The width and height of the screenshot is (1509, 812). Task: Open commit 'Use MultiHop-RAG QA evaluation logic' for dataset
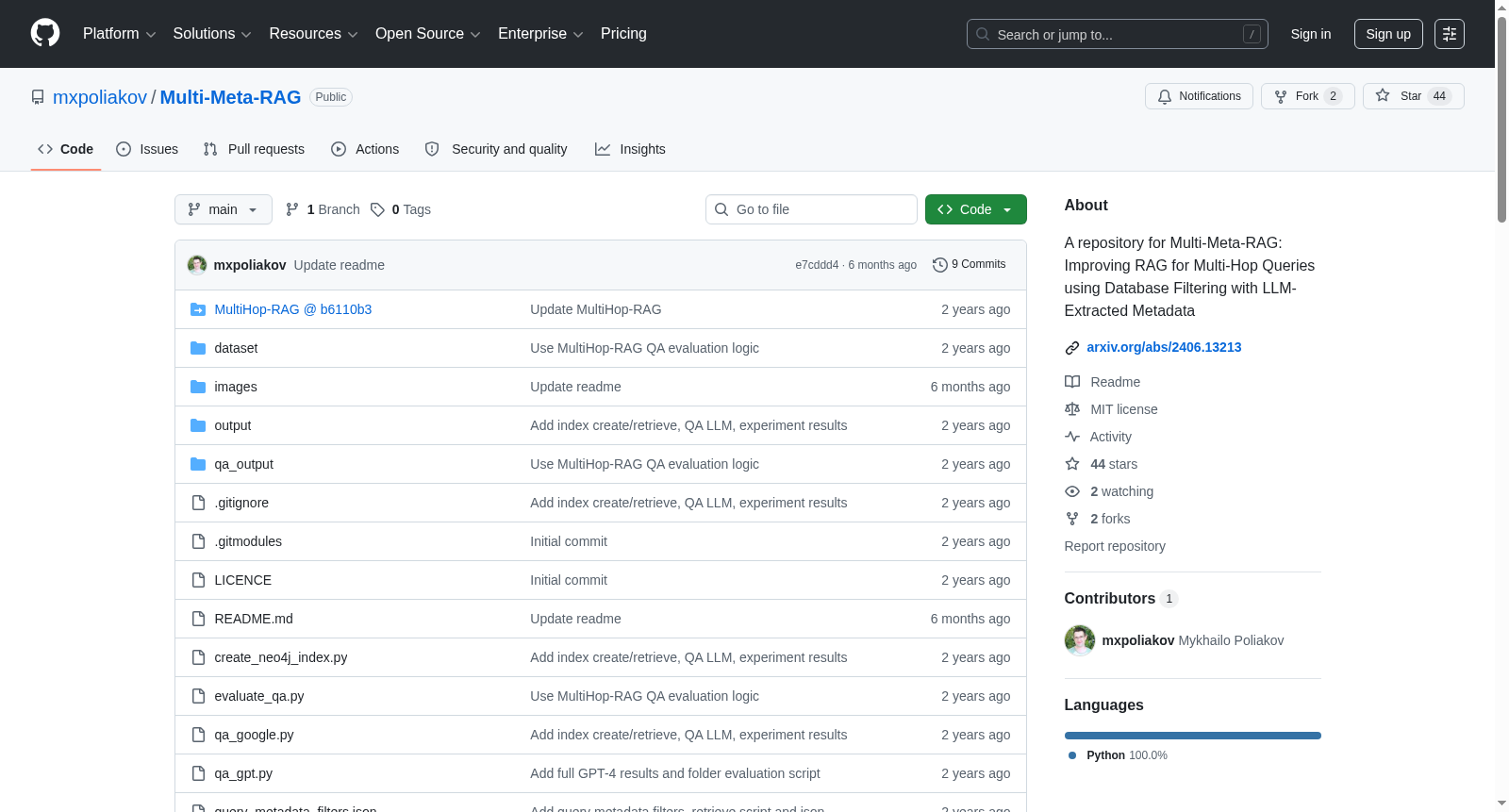pos(644,348)
